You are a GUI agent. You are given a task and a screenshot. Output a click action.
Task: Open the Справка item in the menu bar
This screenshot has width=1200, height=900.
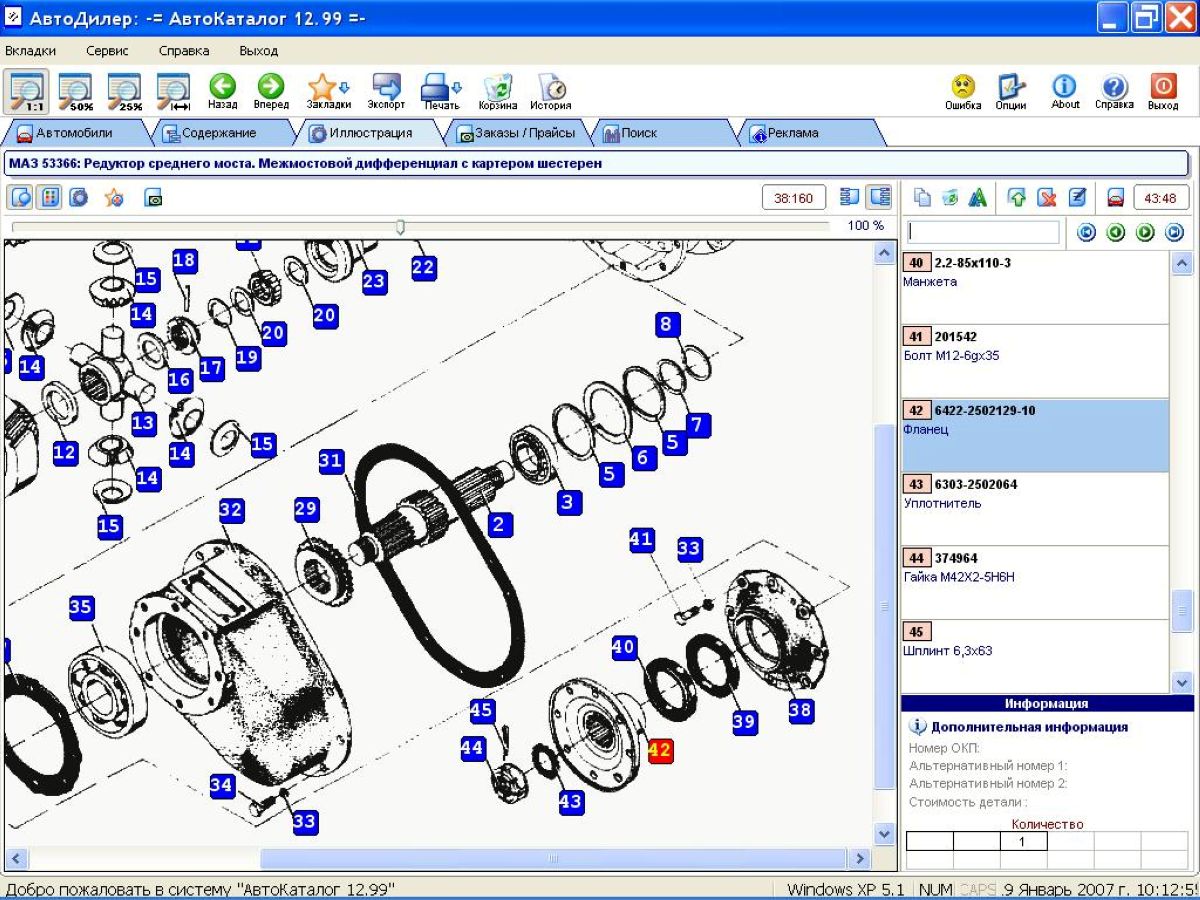[x=184, y=50]
